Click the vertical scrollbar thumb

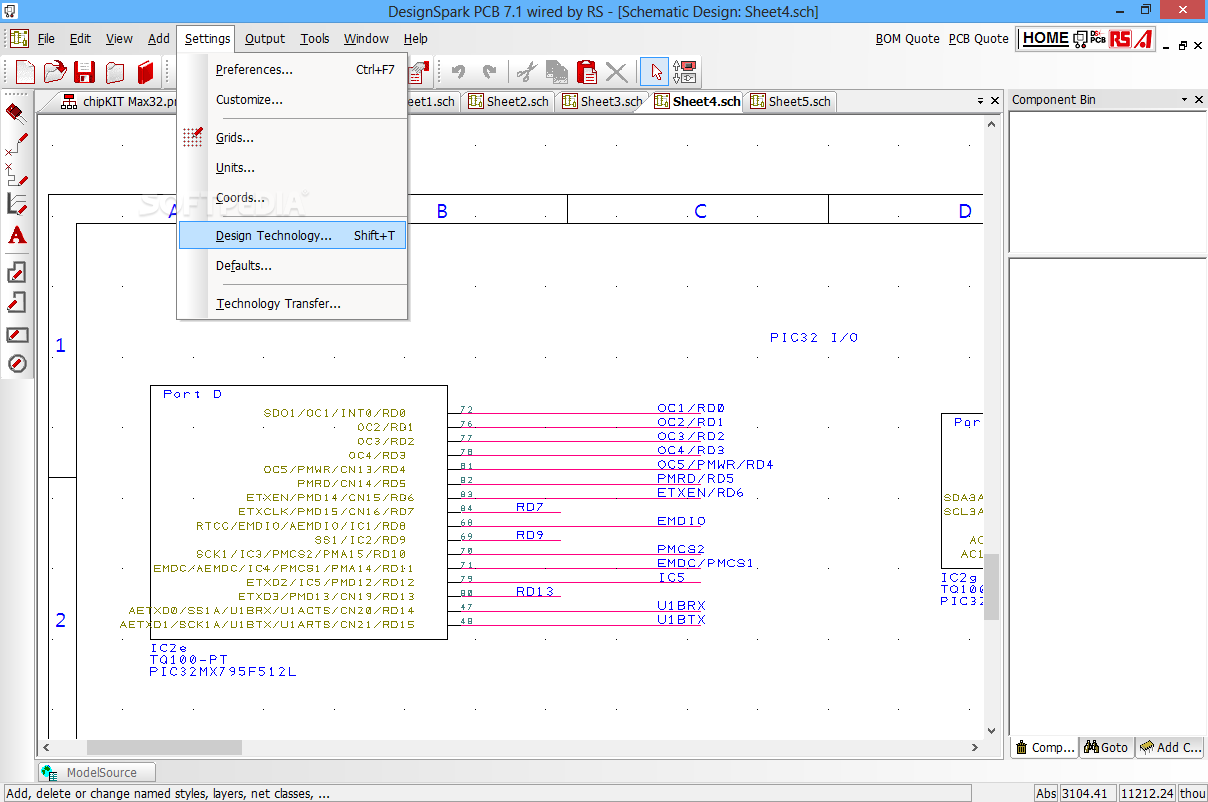pos(992,585)
